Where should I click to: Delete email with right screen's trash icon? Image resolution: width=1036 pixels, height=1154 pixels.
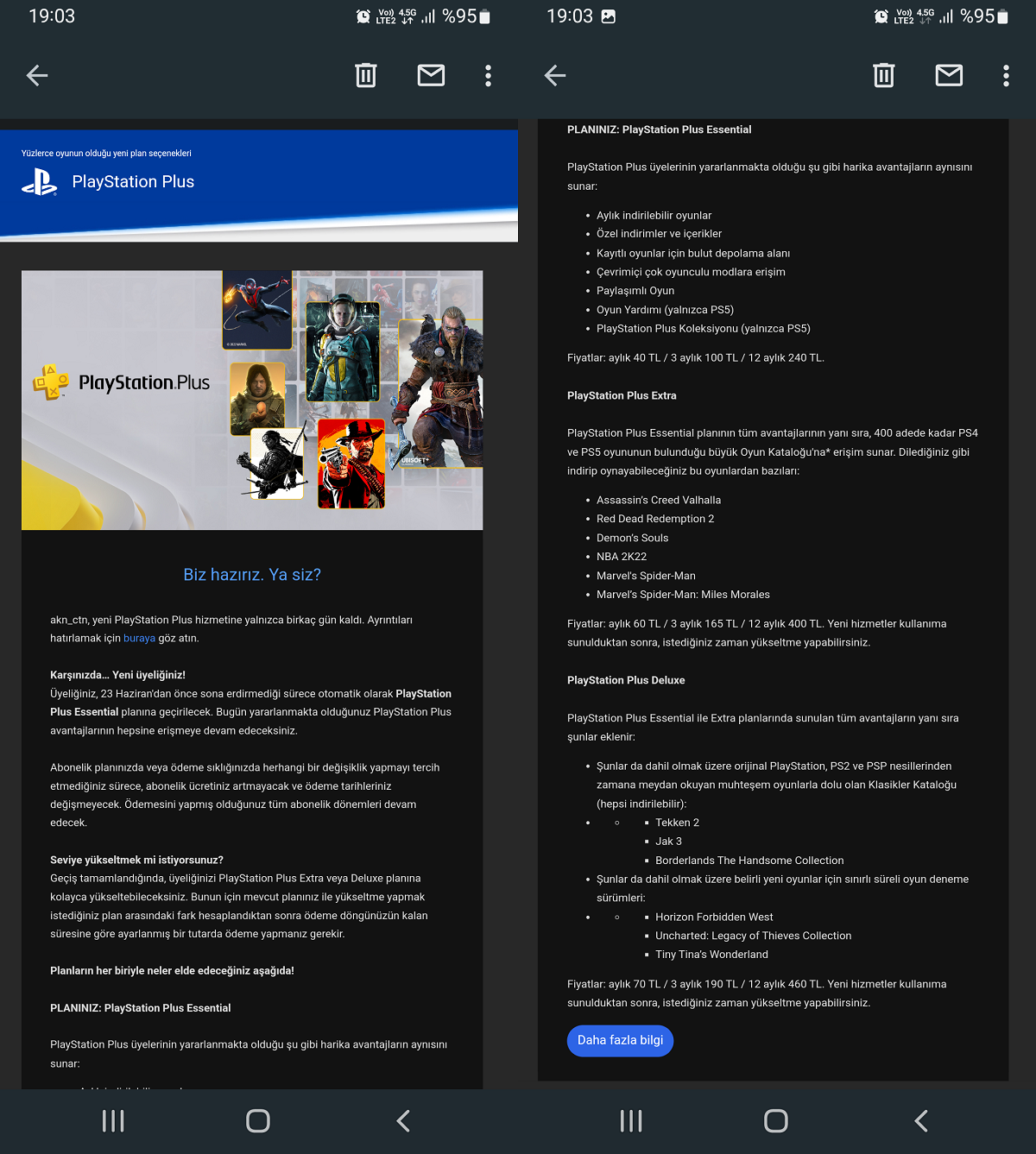pos(884,76)
